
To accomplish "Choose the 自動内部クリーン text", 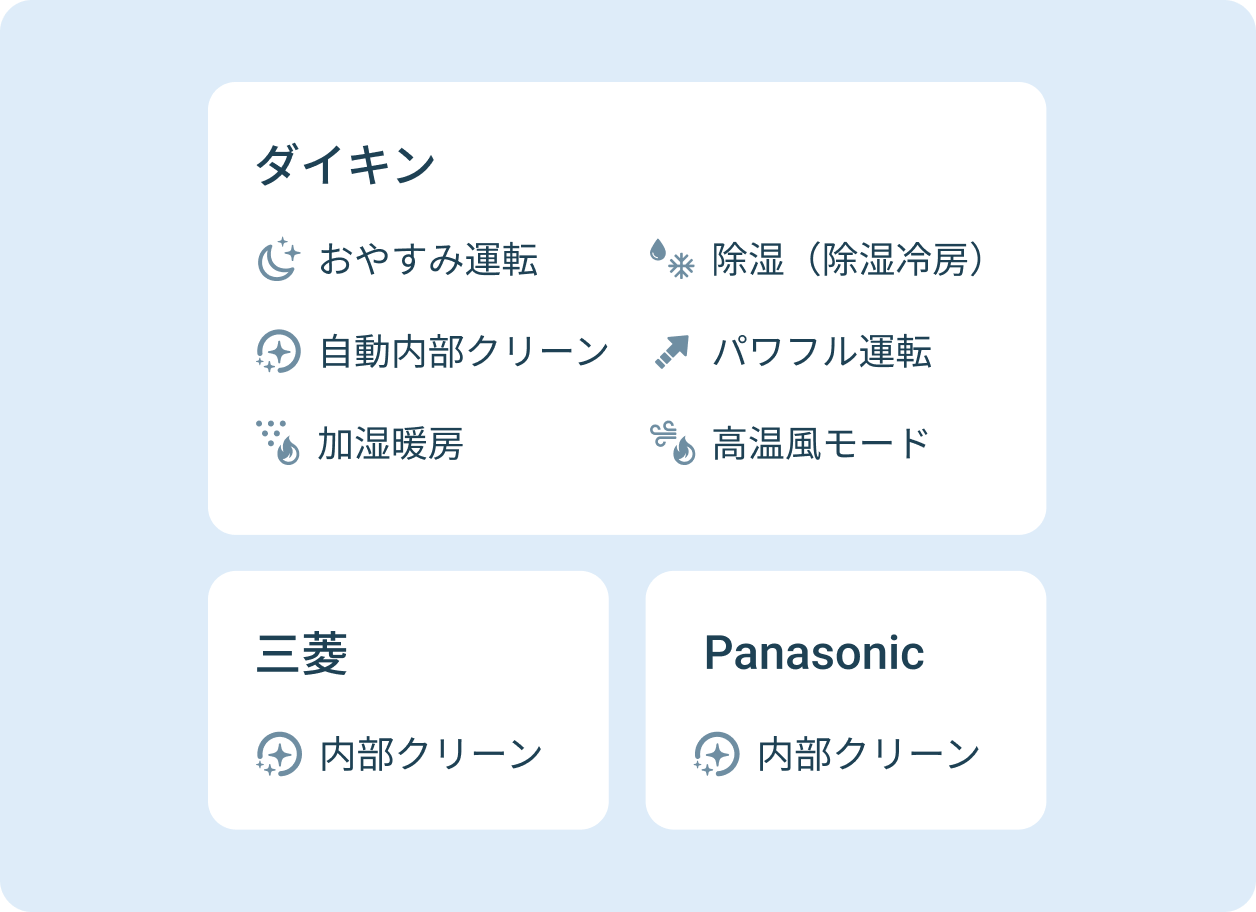I will pyautogui.click(x=464, y=351).
